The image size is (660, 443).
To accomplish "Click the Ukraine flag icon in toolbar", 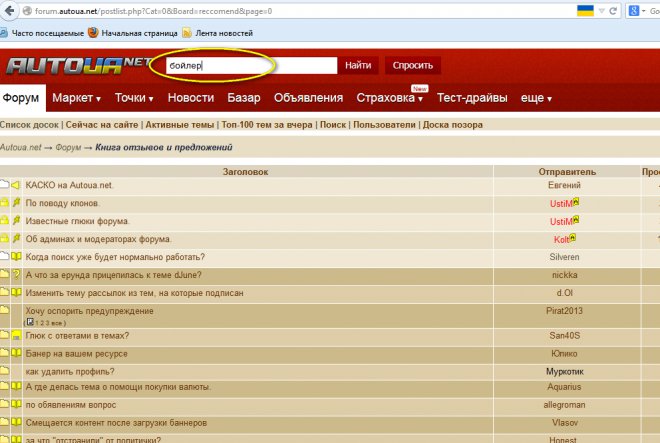I will (584, 10).
